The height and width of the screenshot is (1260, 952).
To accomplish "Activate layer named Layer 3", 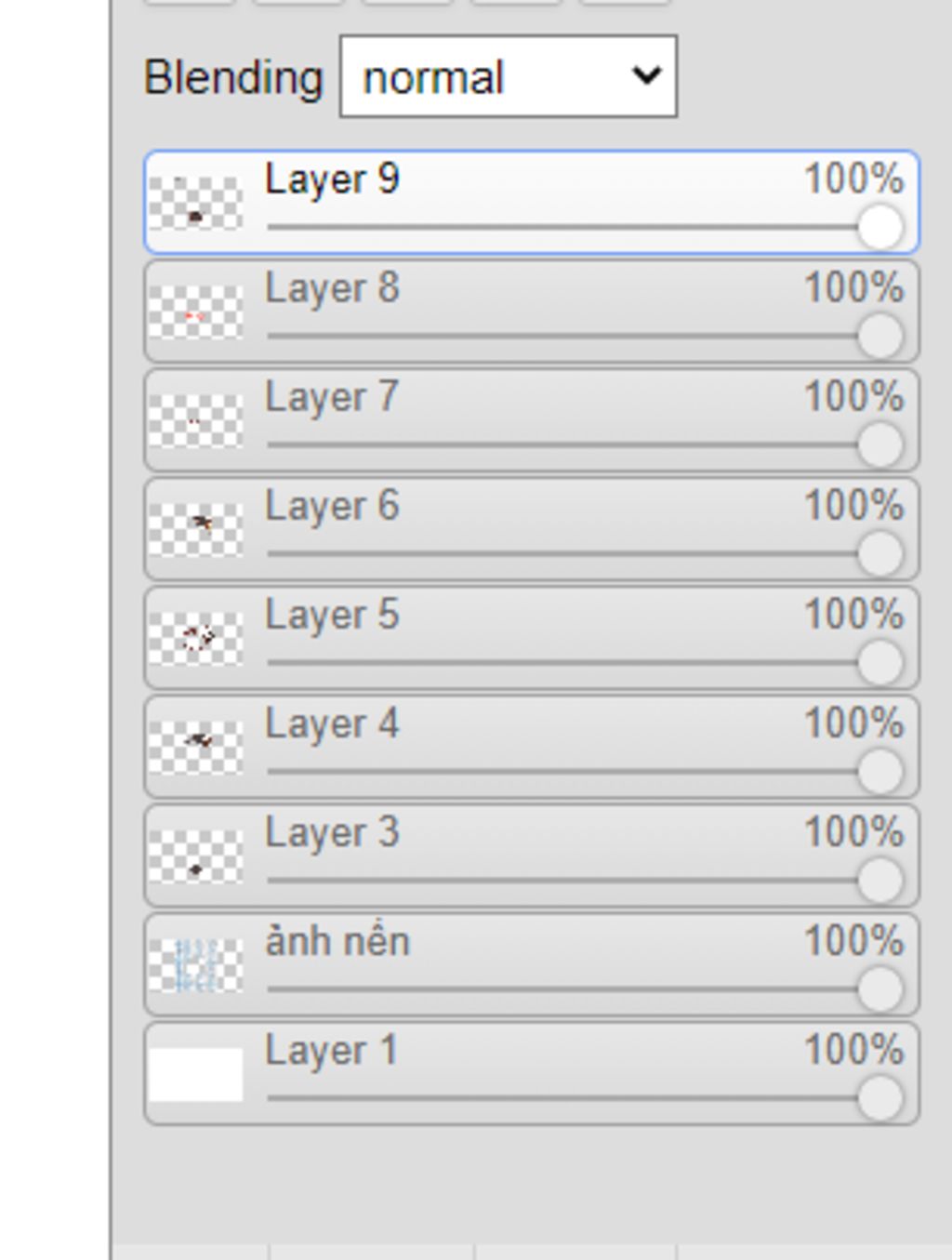I will click(531, 855).
